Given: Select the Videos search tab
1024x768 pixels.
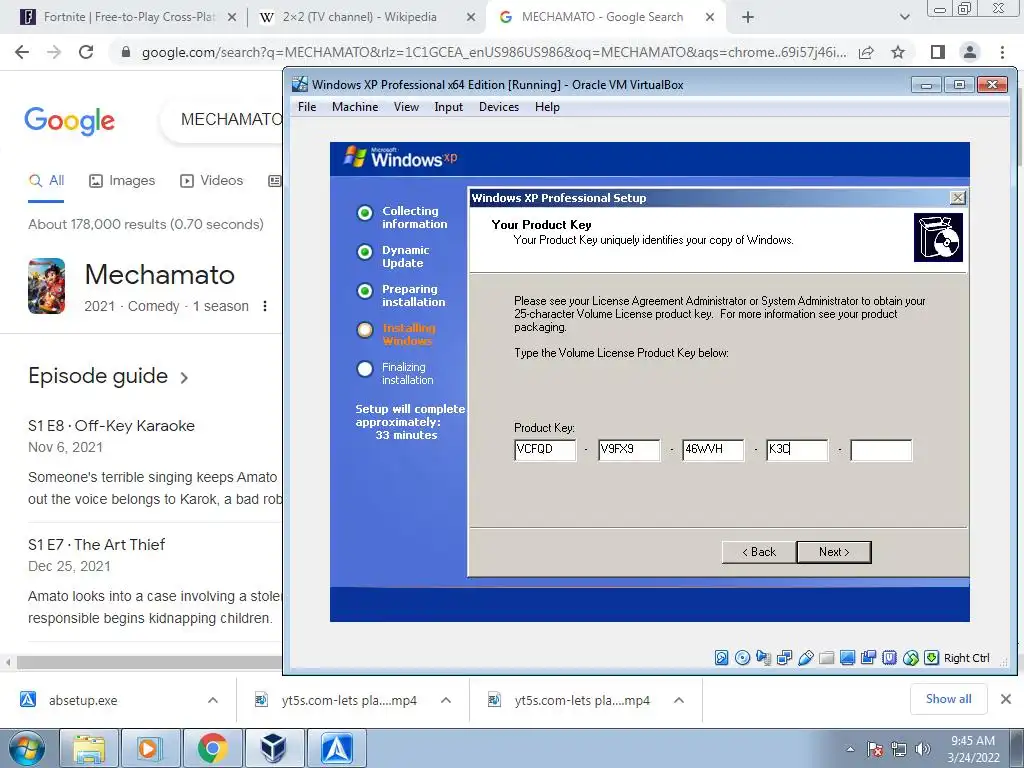Looking at the screenshot, I should [212, 181].
